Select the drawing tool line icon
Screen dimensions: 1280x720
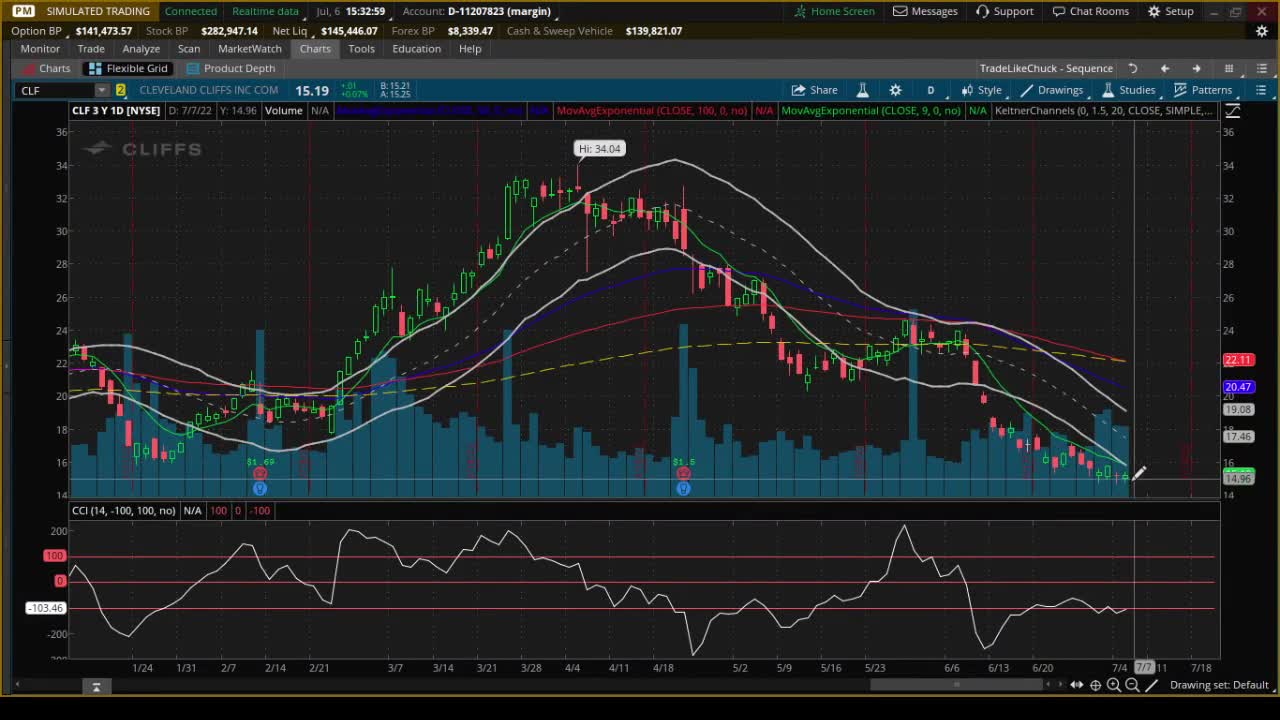(1151, 685)
